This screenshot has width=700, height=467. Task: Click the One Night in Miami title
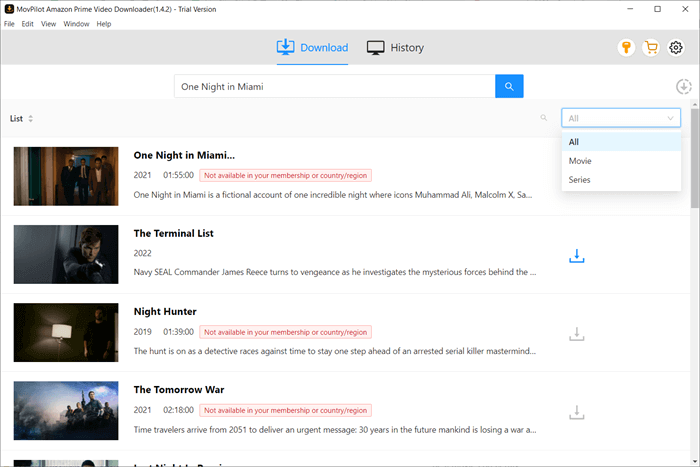point(184,155)
